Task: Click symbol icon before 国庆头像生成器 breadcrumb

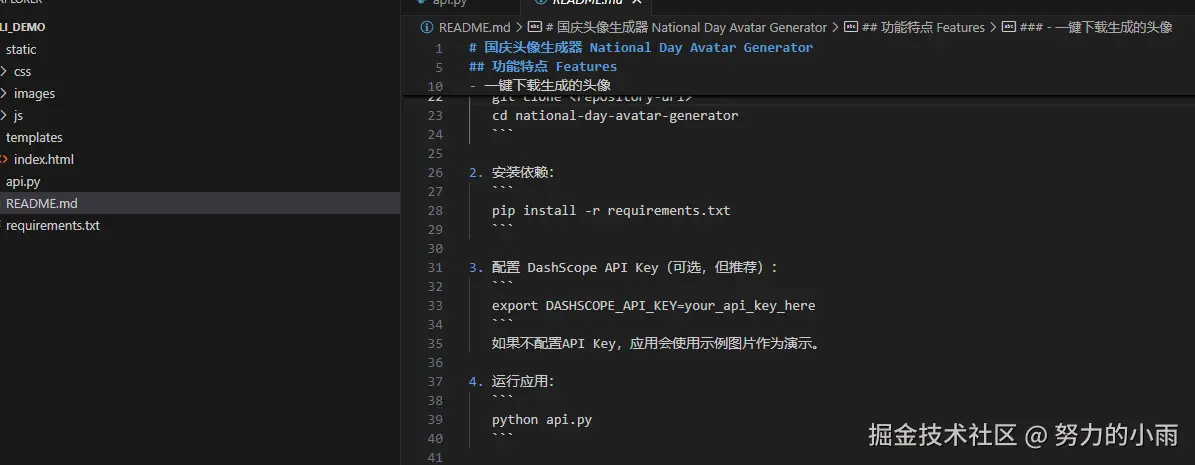Action: tap(534, 27)
